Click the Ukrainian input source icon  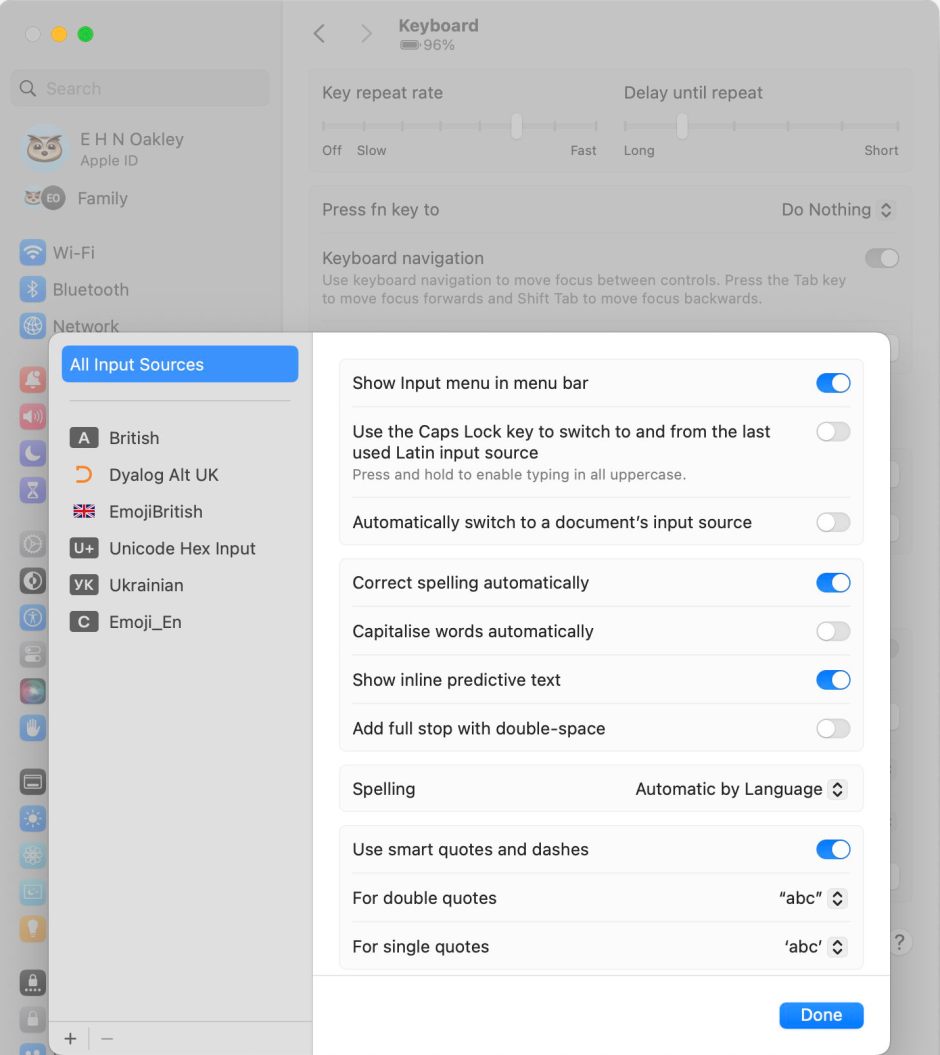[x=84, y=585]
